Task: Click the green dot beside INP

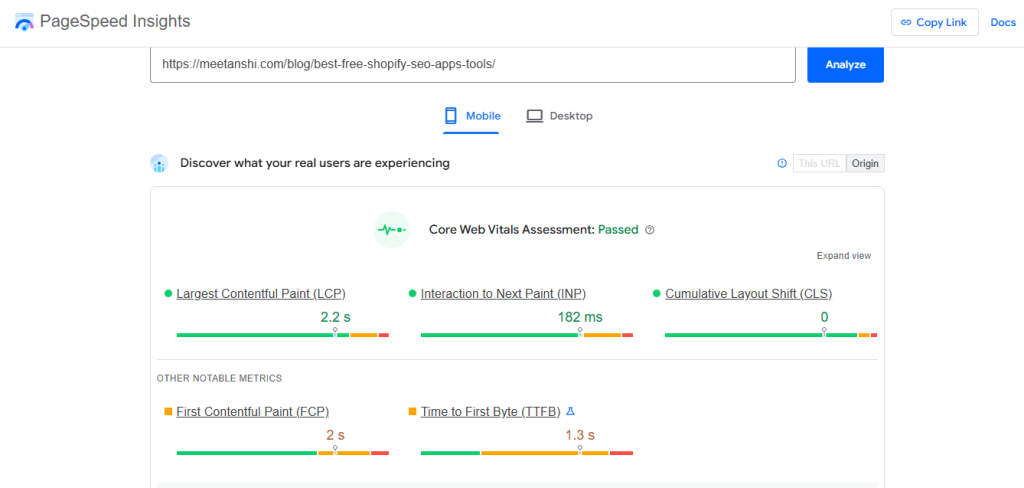Action: tap(412, 294)
